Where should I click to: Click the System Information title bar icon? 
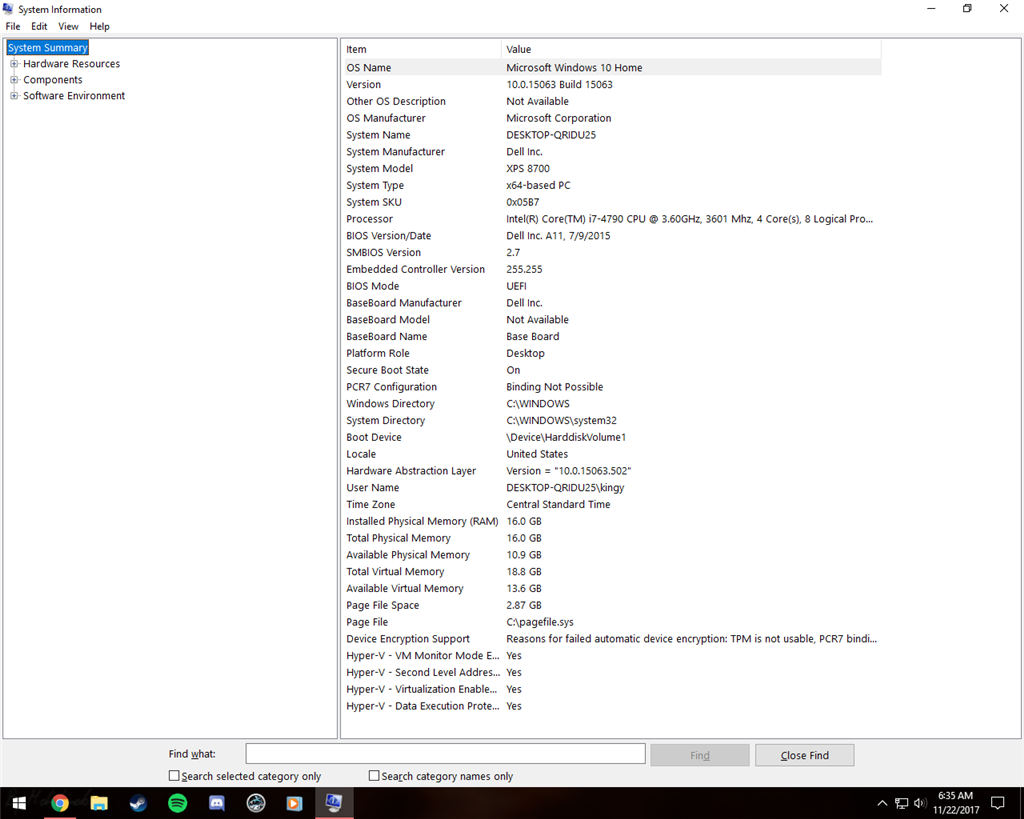[x=8, y=8]
